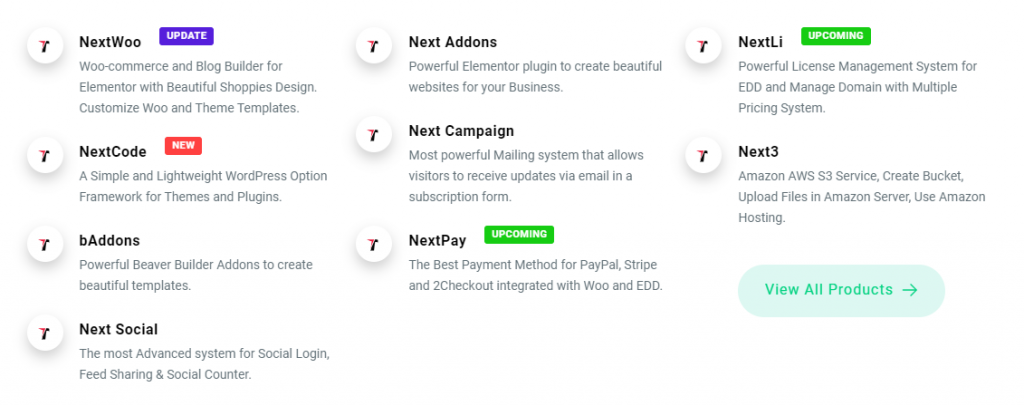This screenshot has width=1024, height=406.
Task: Open the Next Social title link
Action: (x=118, y=329)
